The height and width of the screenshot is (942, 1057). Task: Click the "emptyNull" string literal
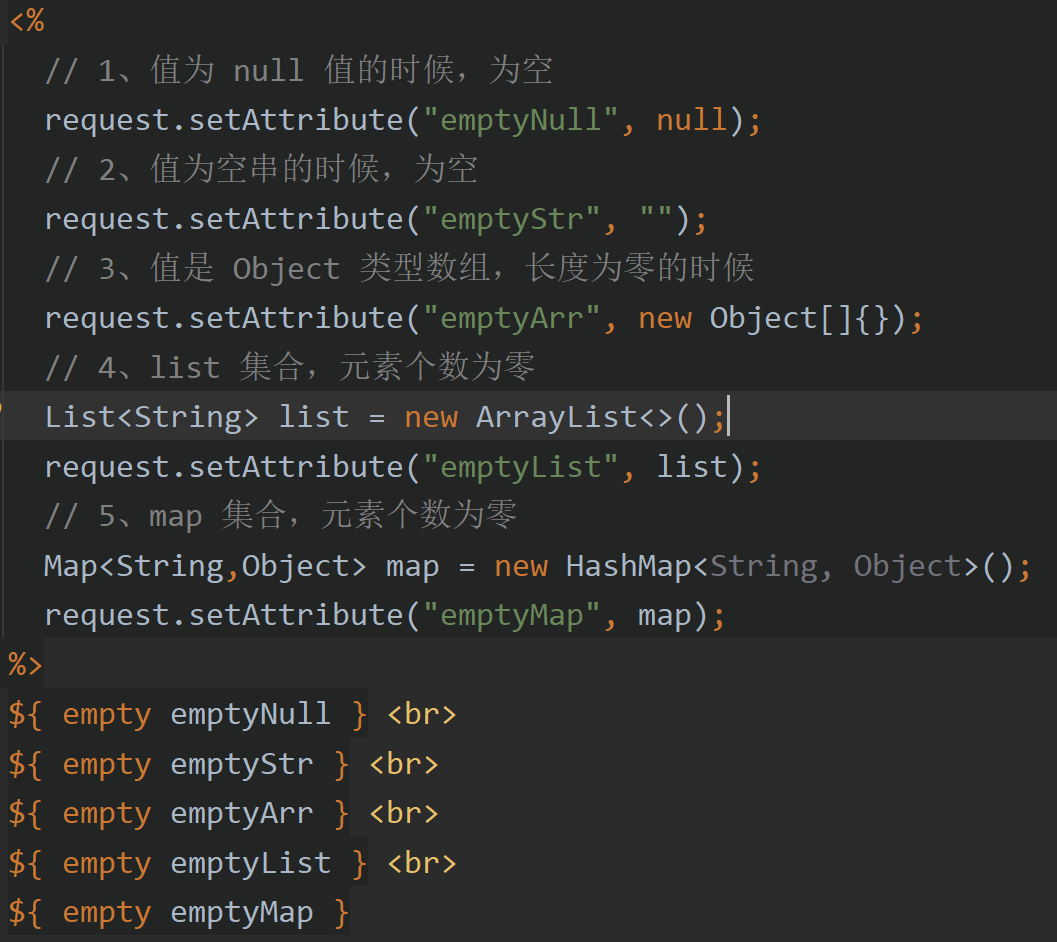coord(521,121)
